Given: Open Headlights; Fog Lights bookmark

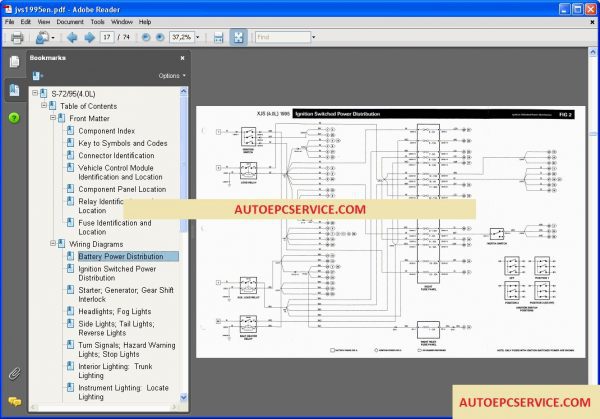Looking at the screenshot, I should tap(114, 311).
